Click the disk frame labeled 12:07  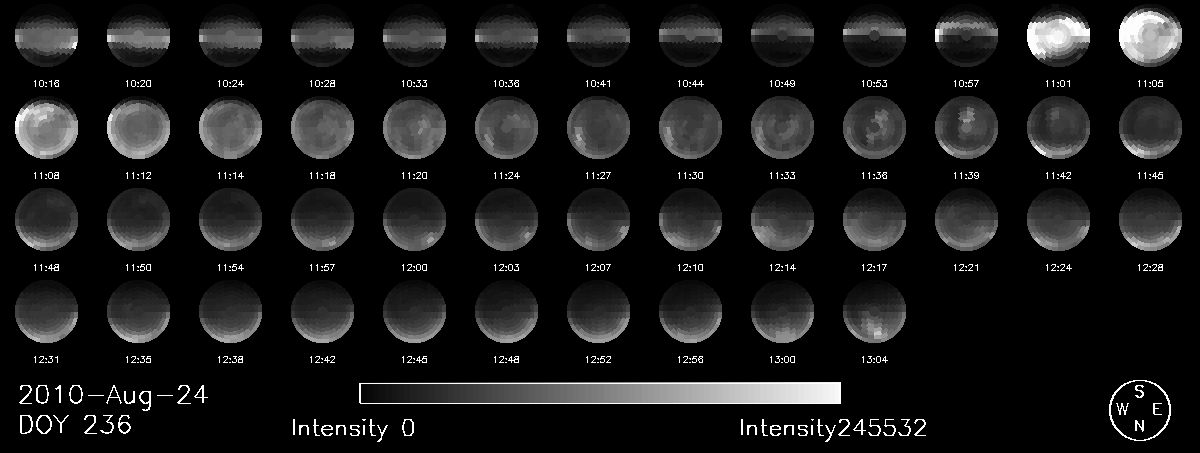coord(599,221)
